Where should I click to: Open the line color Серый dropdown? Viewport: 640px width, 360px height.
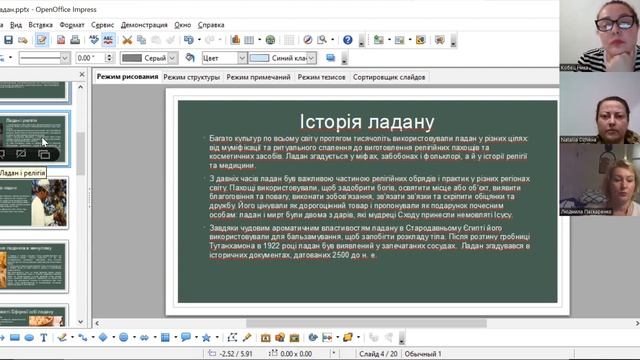pos(172,58)
